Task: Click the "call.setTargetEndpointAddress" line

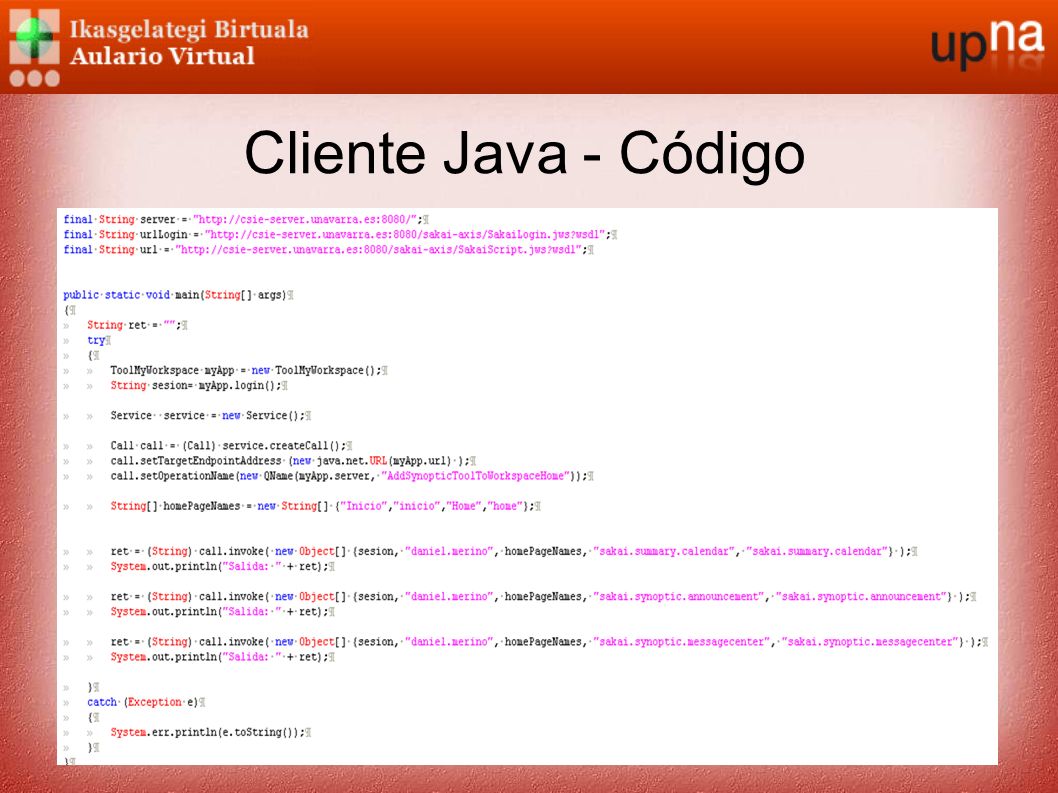Action: coord(293,461)
